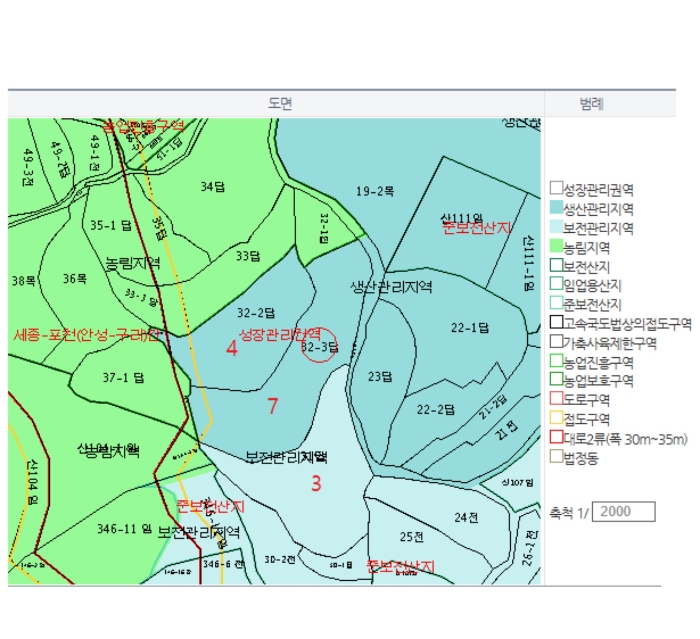Viewport: 700px width, 639px height.
Task: Click the 임업용산지 legend outline box
Action: coord(556,284)
